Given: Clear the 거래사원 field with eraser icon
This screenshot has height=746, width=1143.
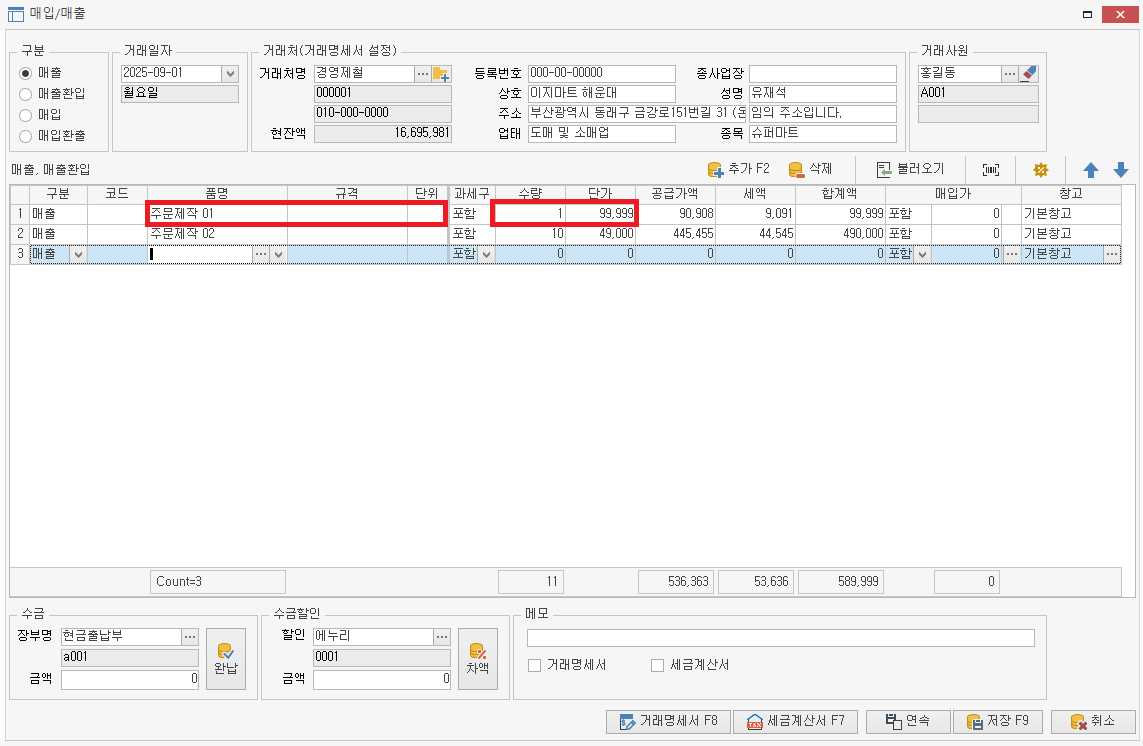Looking at the screenshot, I should tap(1029, 74).
